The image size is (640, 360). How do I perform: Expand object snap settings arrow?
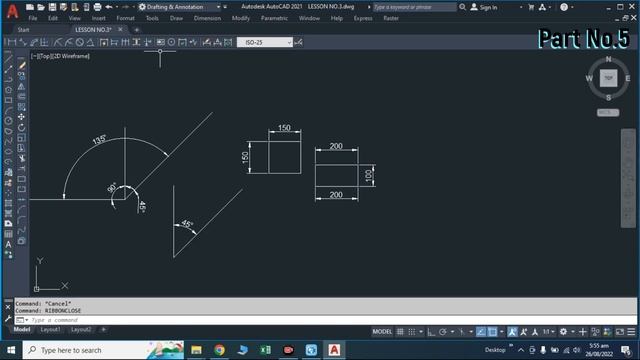click(x=502, y=332)
